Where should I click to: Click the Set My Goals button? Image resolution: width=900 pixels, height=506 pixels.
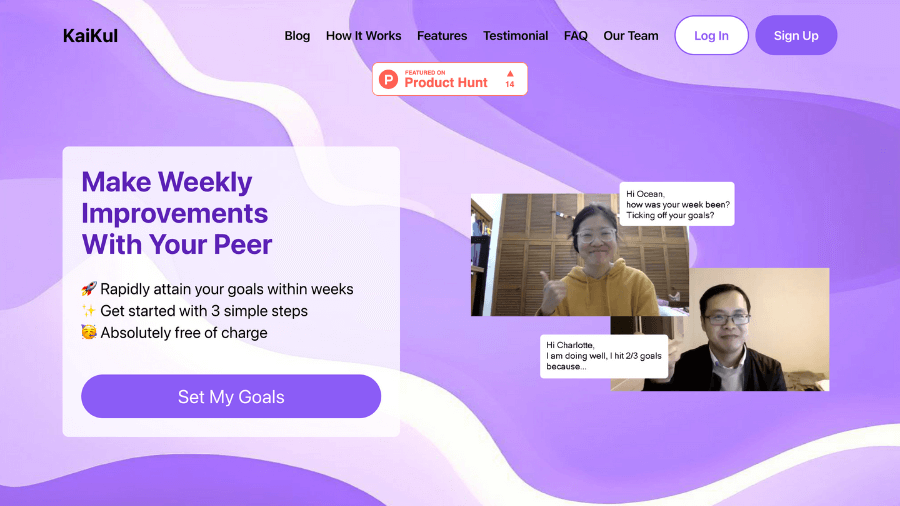tap(231, 396)
